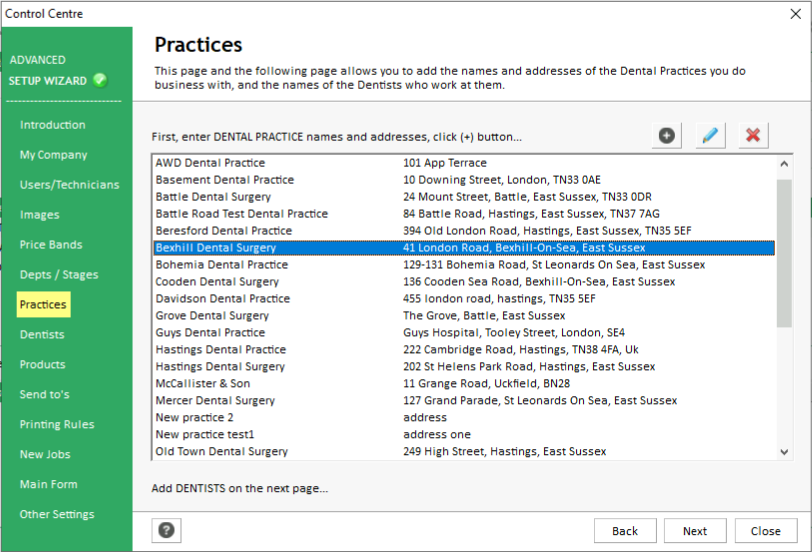
Task: Go to New Jobs page
Action: pos(45,455)
